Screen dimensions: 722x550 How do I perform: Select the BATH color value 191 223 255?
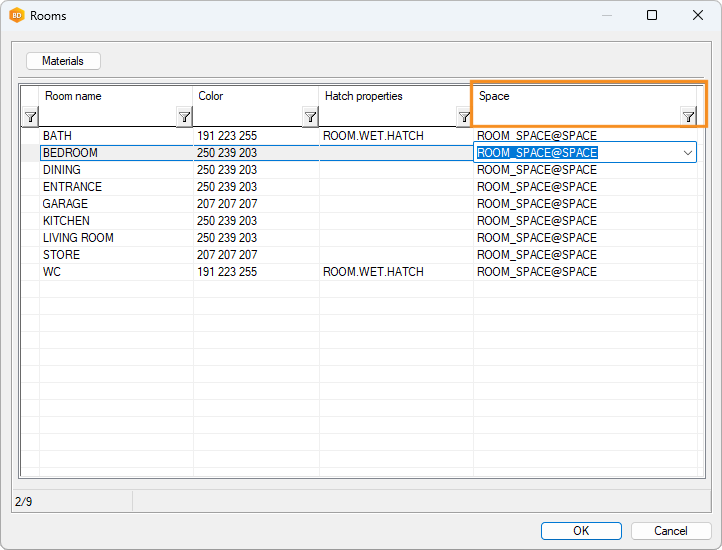(227, 136)
